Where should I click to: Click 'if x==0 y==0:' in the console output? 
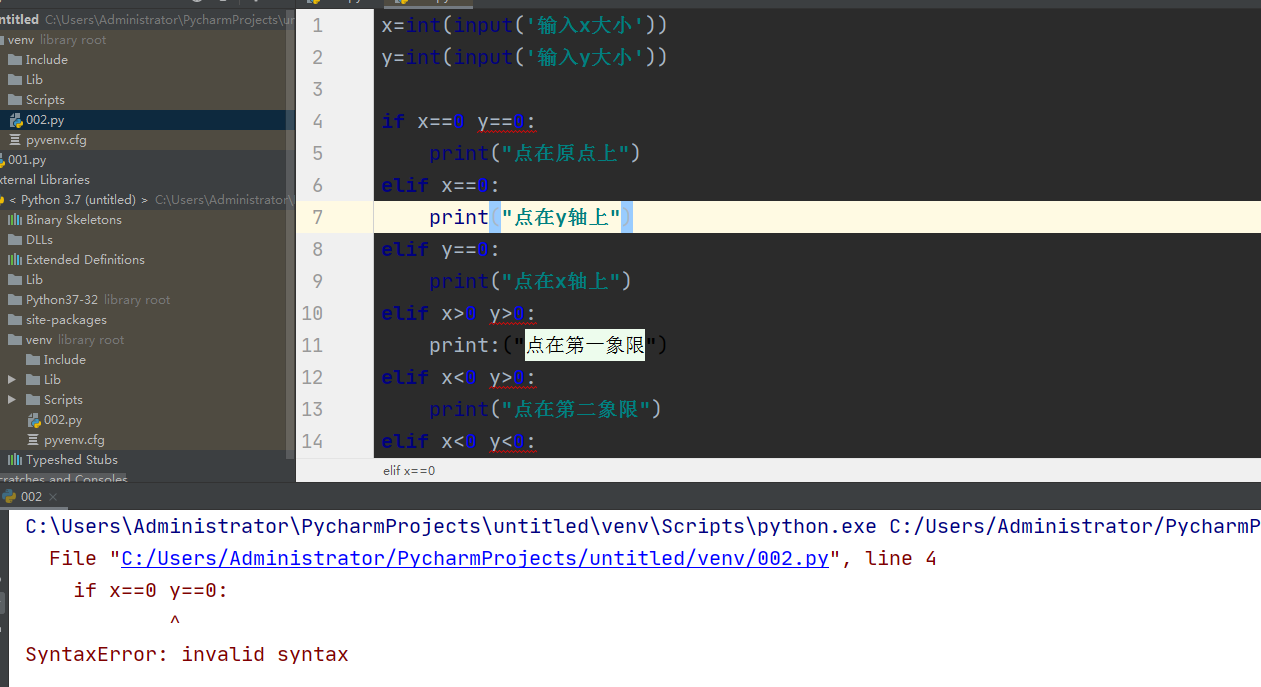pyautogui.click(x=151, y=590)
